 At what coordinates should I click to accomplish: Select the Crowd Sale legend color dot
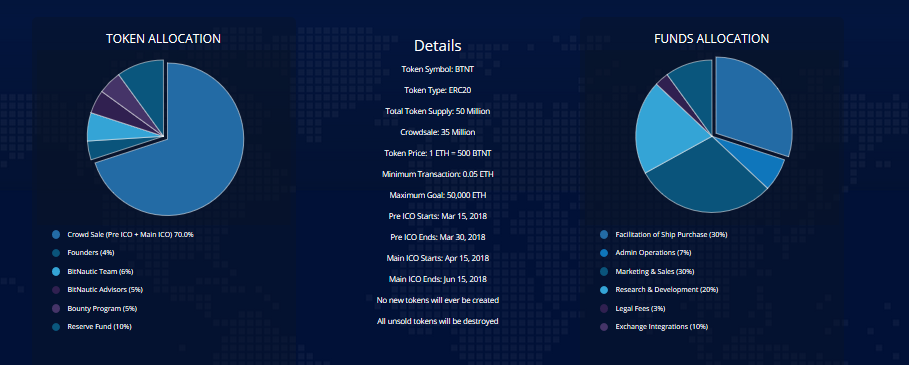click(56, 235)
